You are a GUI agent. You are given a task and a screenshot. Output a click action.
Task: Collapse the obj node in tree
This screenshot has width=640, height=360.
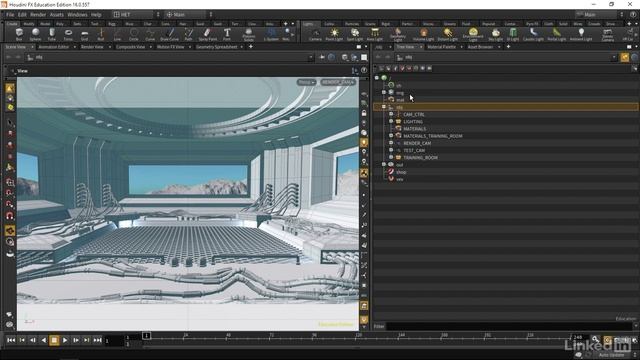click(384, 107)
